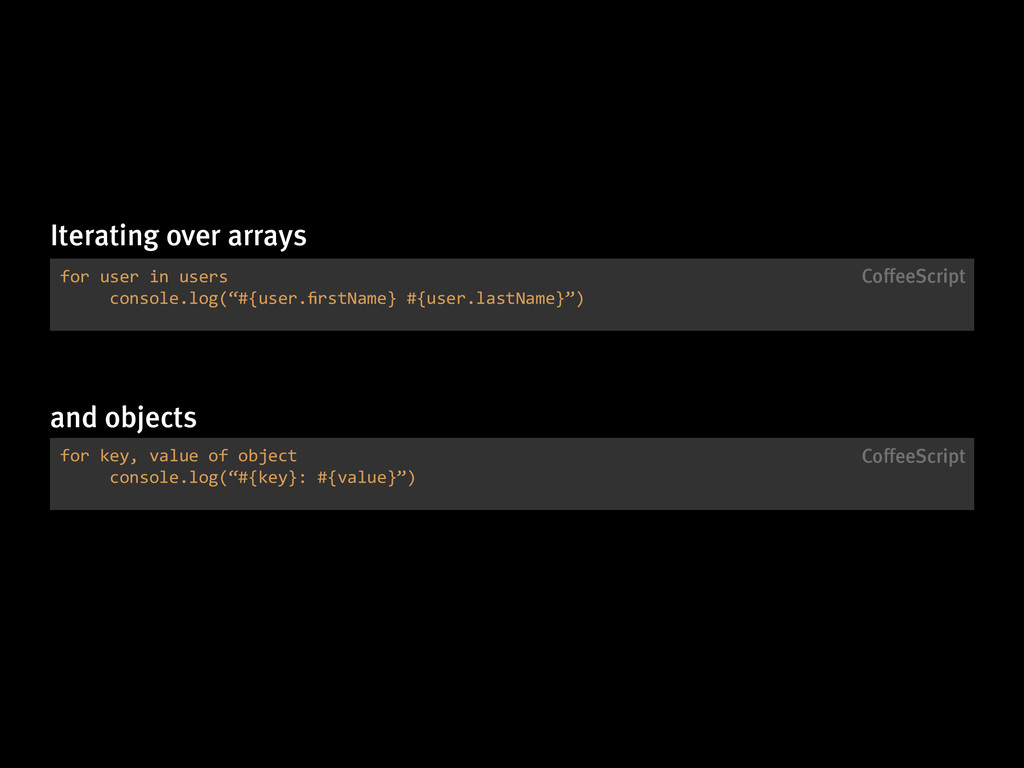Click the word 'value' in the for statement
Screen dimensions: 1024x768
pos(174,456)
